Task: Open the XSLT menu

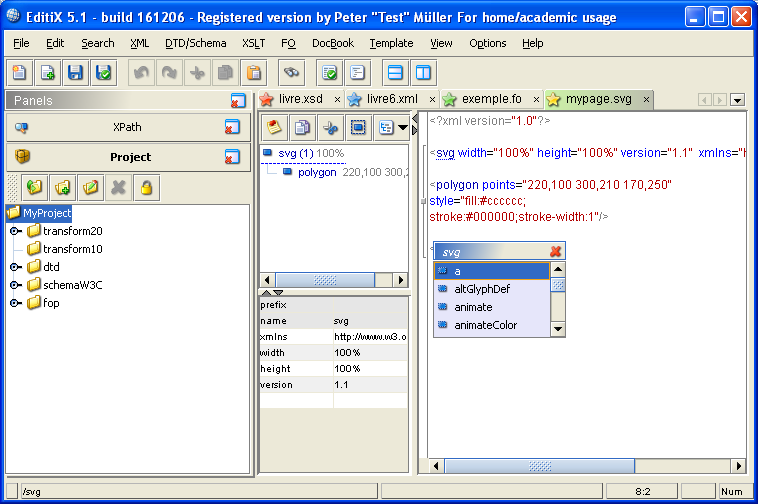Action: [253, 43]
